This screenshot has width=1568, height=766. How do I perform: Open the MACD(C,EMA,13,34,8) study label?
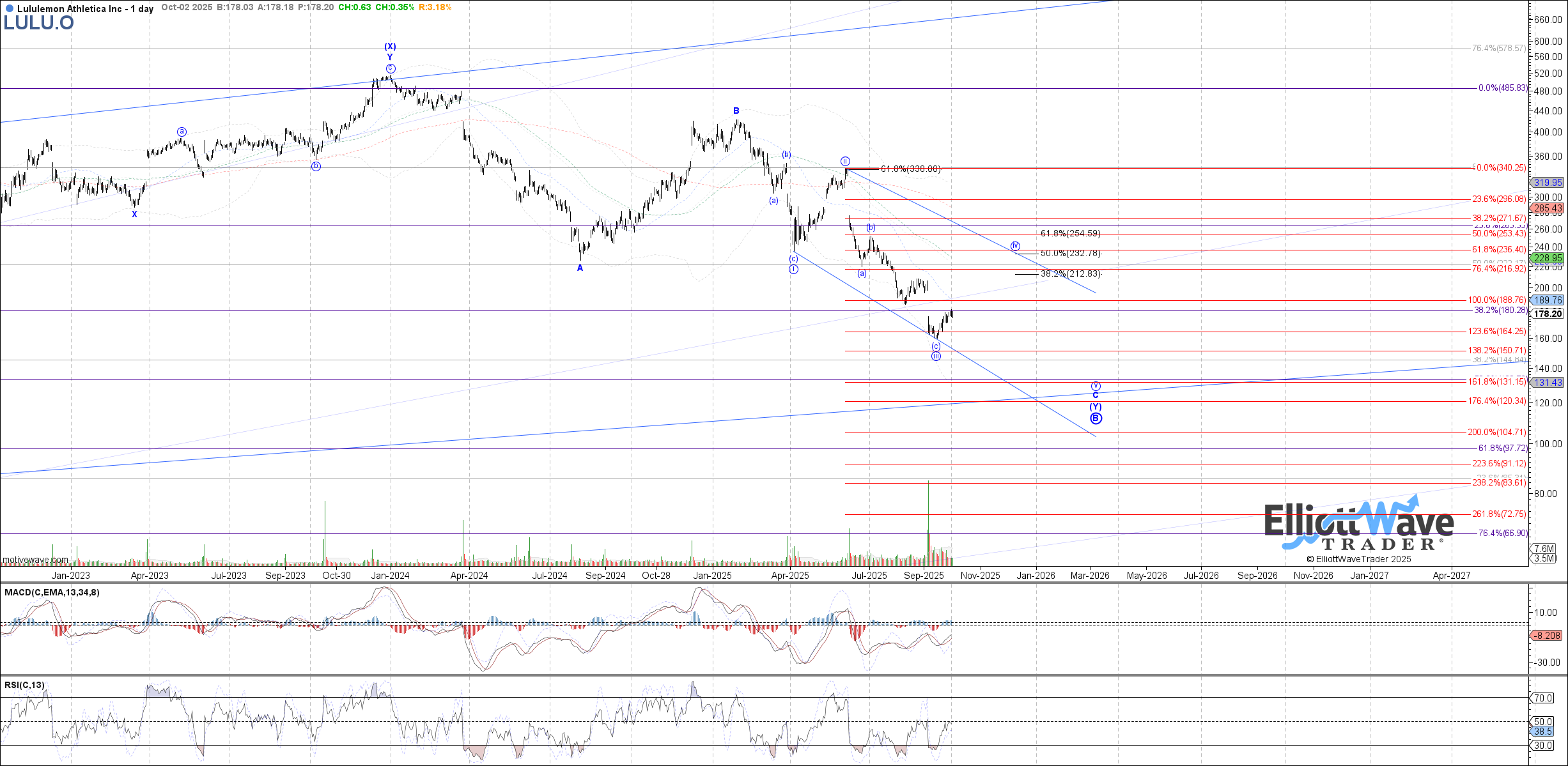[x=52, y=592]
